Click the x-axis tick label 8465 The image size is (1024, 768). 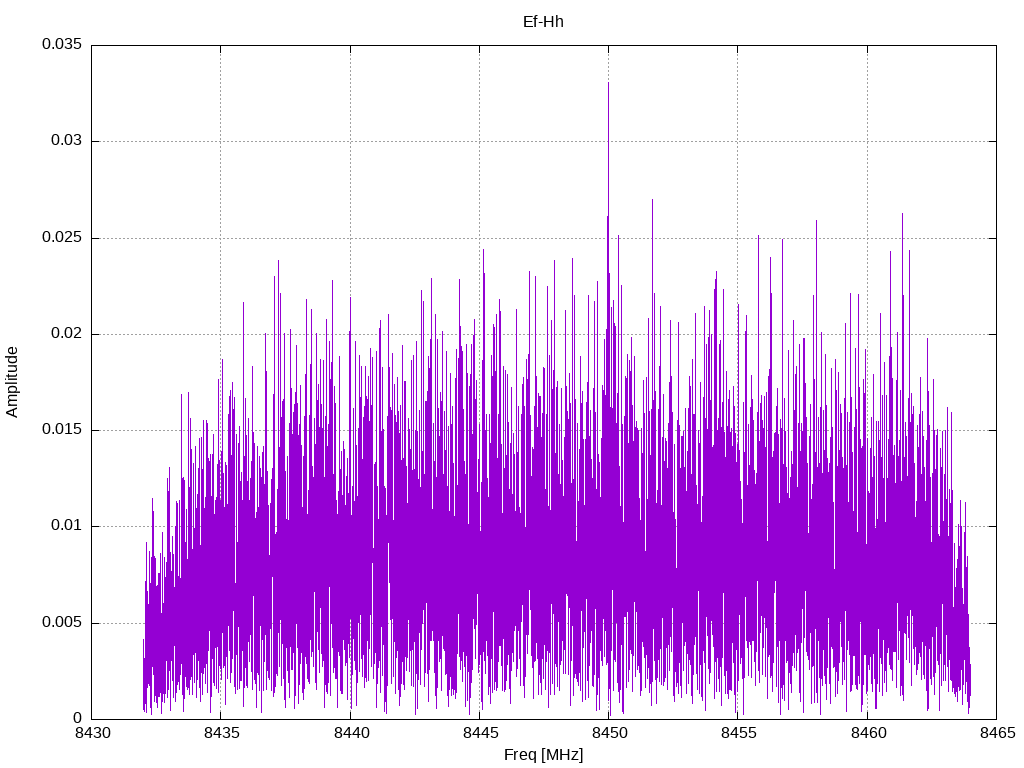pos(997,733)
